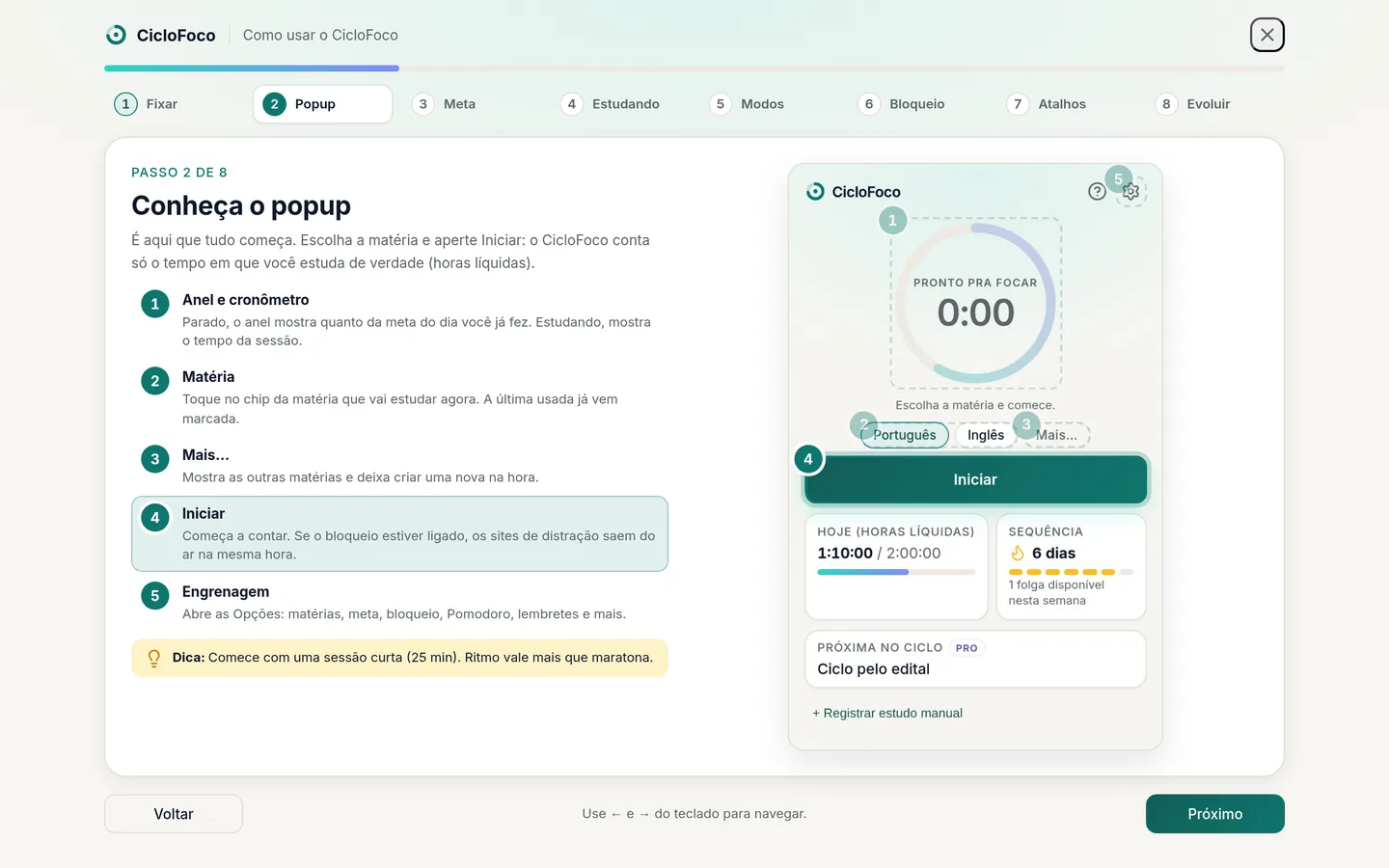Click the tutorial progress bar at top
The image size is (1389, 868).
(x=694, y=68)
